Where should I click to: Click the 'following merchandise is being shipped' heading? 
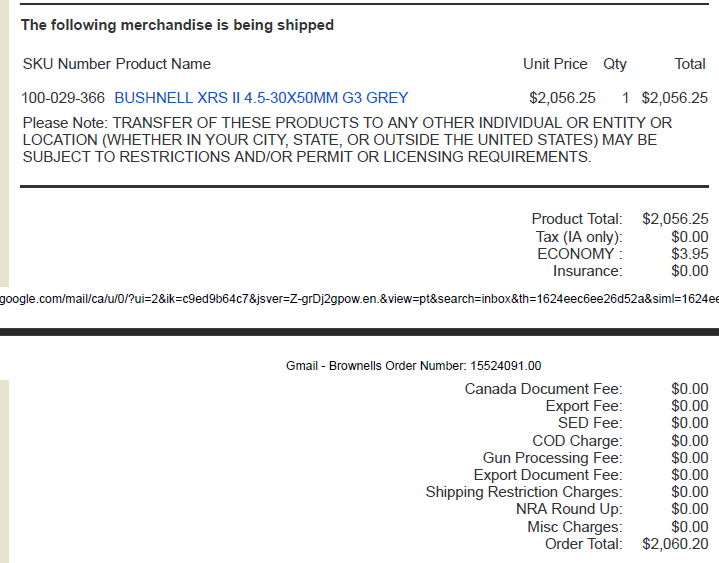(177, 25)
